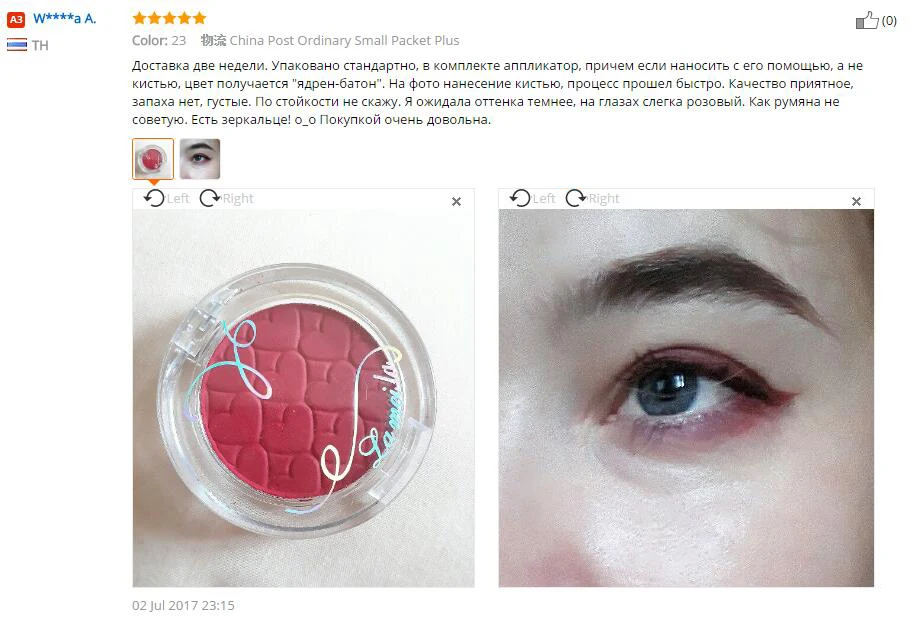Rotate the eye makeup photo left

click(520, 198)
